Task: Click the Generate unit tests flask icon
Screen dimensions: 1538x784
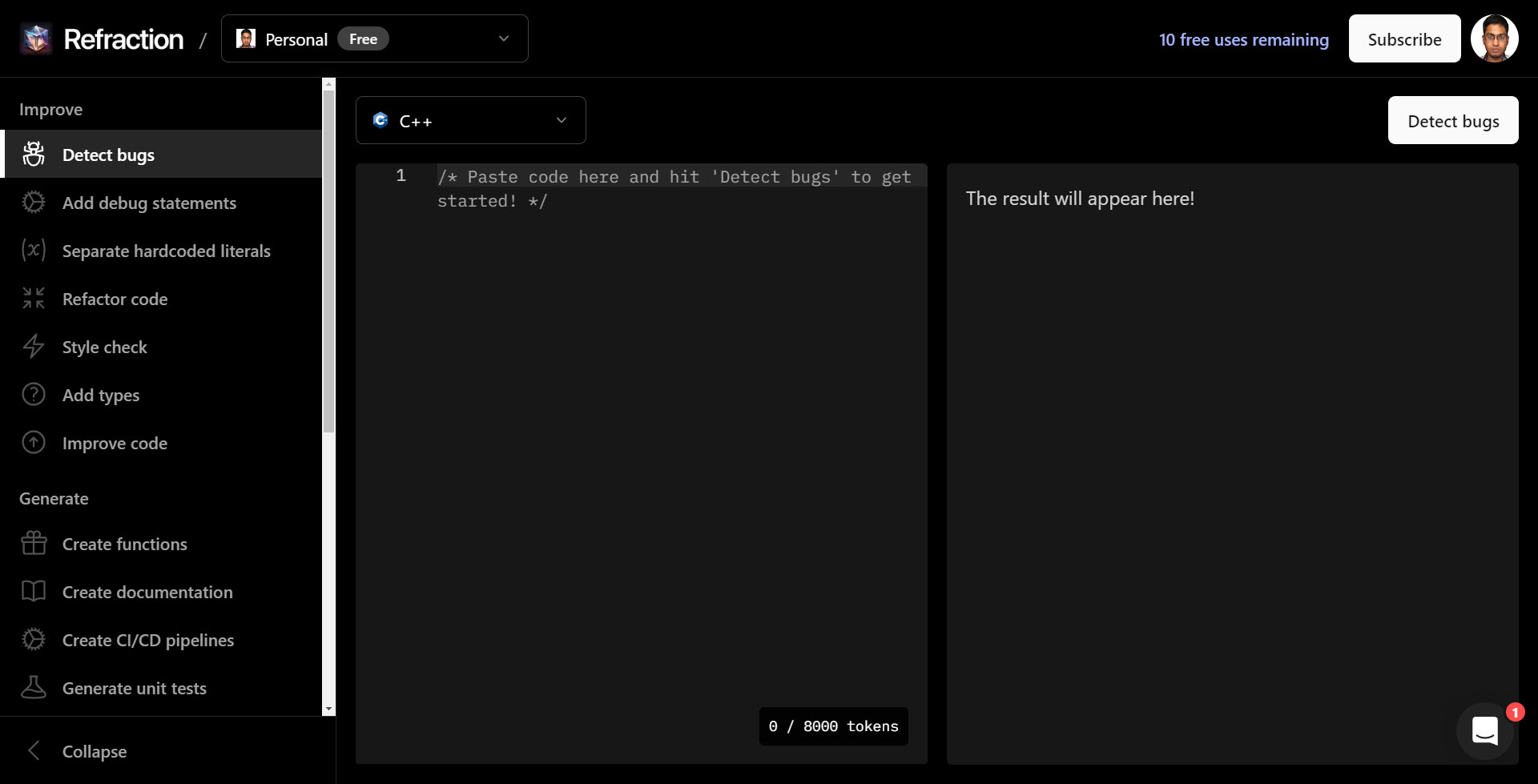Action: coord(34,688)
